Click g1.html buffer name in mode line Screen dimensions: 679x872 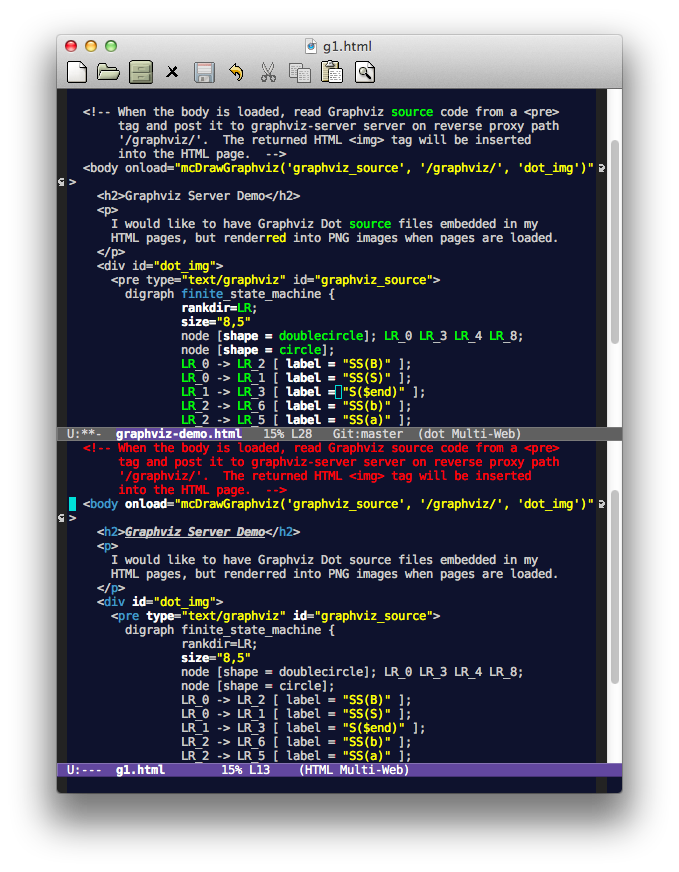coord(140,770)
